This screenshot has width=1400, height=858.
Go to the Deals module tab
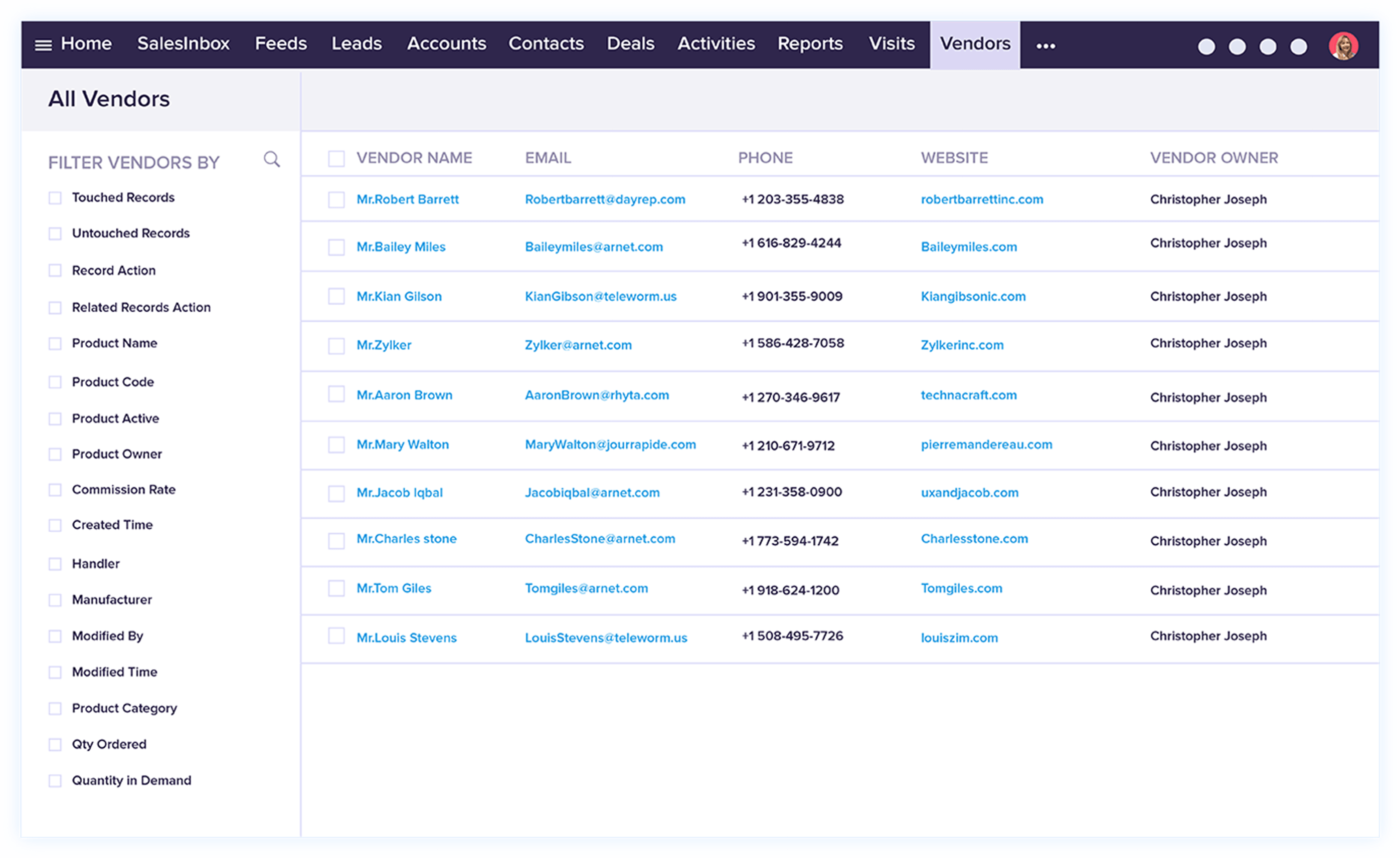tap(630, 44)
